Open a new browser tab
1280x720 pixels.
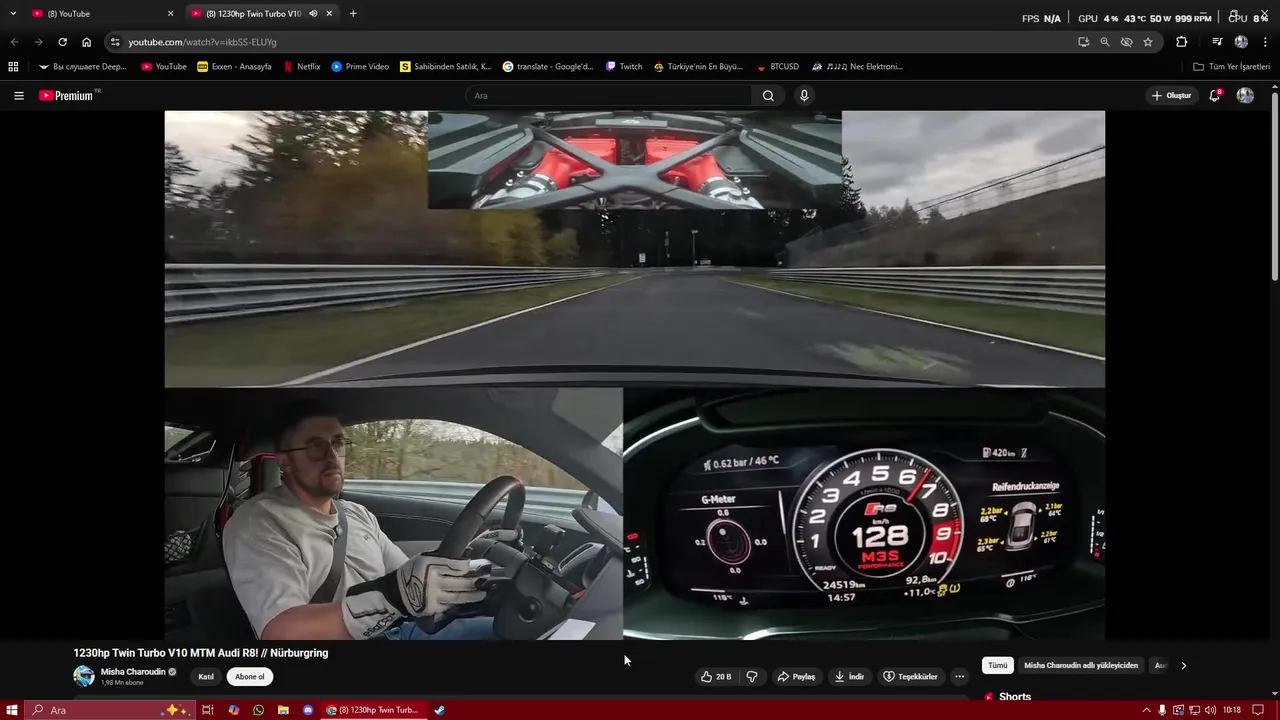(353, 14)
